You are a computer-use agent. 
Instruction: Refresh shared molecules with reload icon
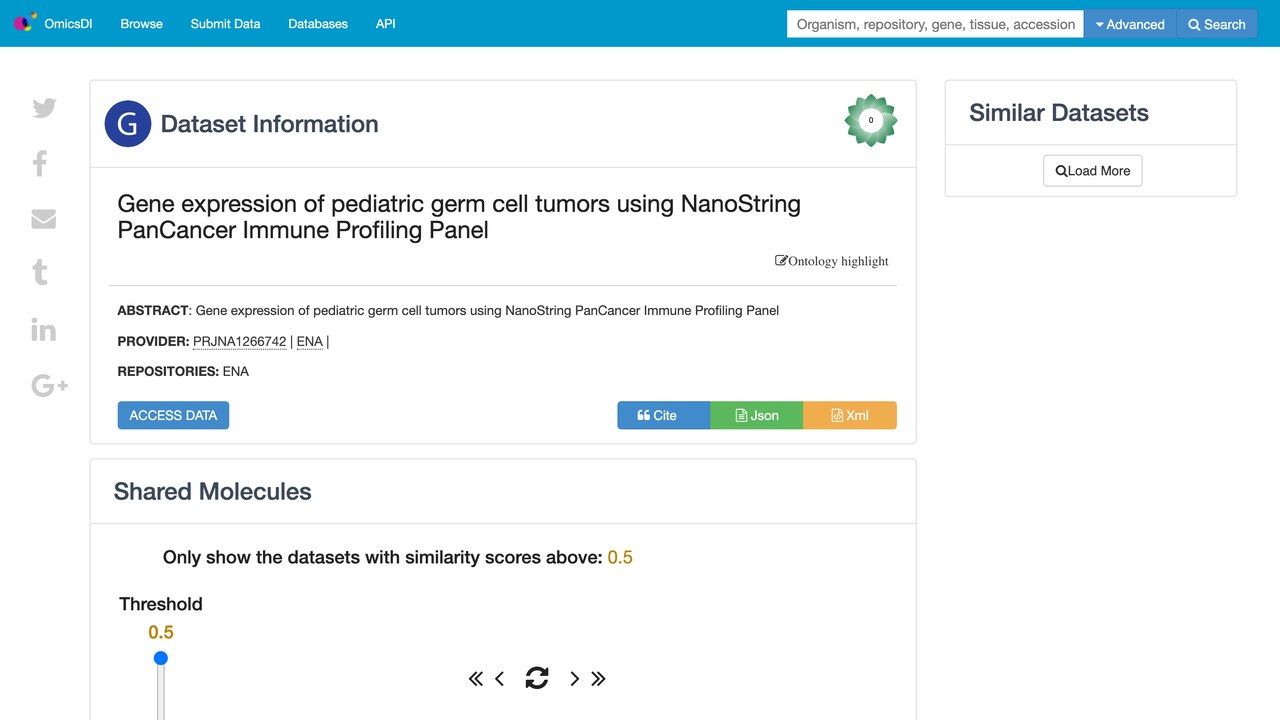pyautogui.click(x=537, y=678)
